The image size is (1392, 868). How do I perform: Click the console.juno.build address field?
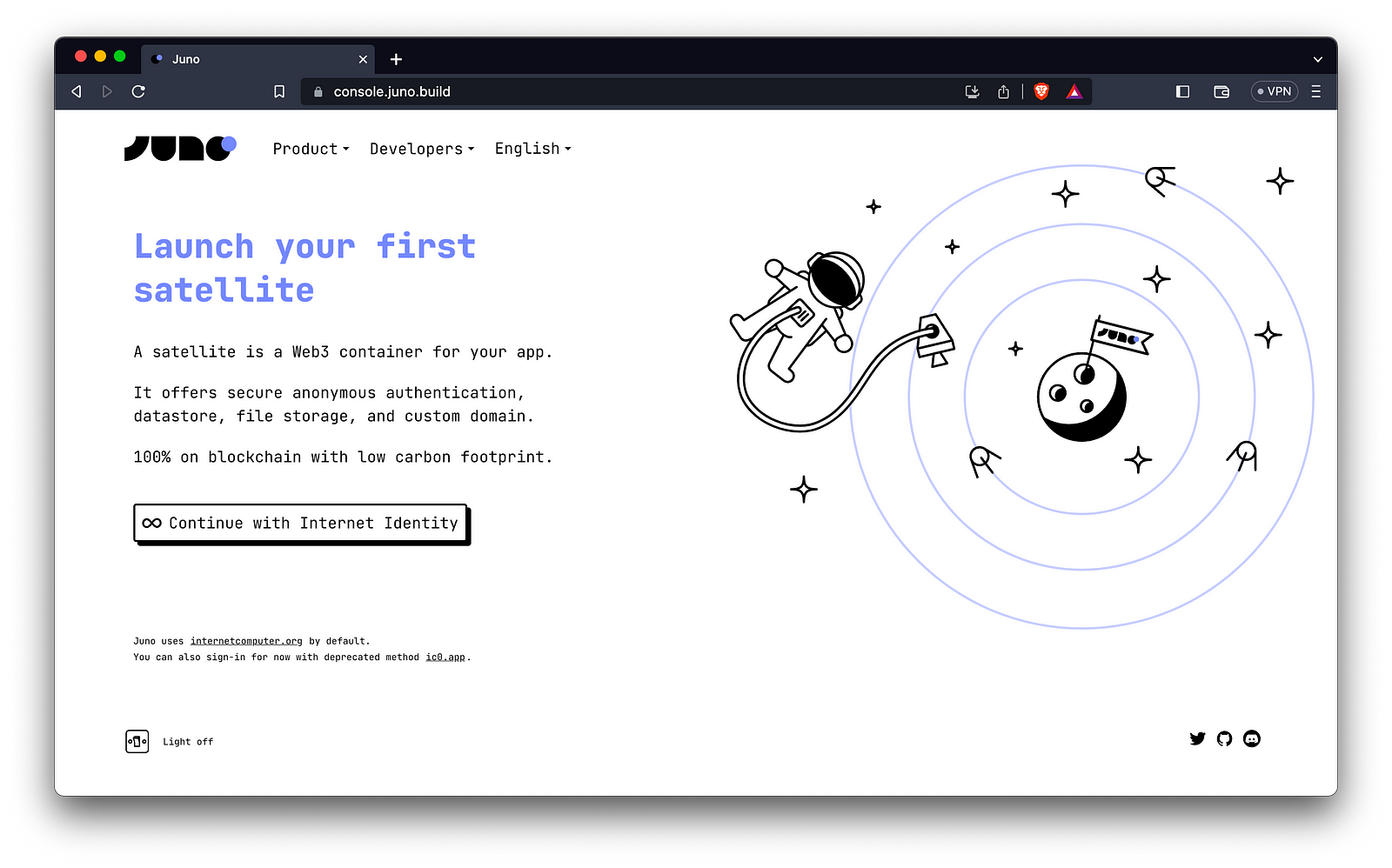(609, 91)
